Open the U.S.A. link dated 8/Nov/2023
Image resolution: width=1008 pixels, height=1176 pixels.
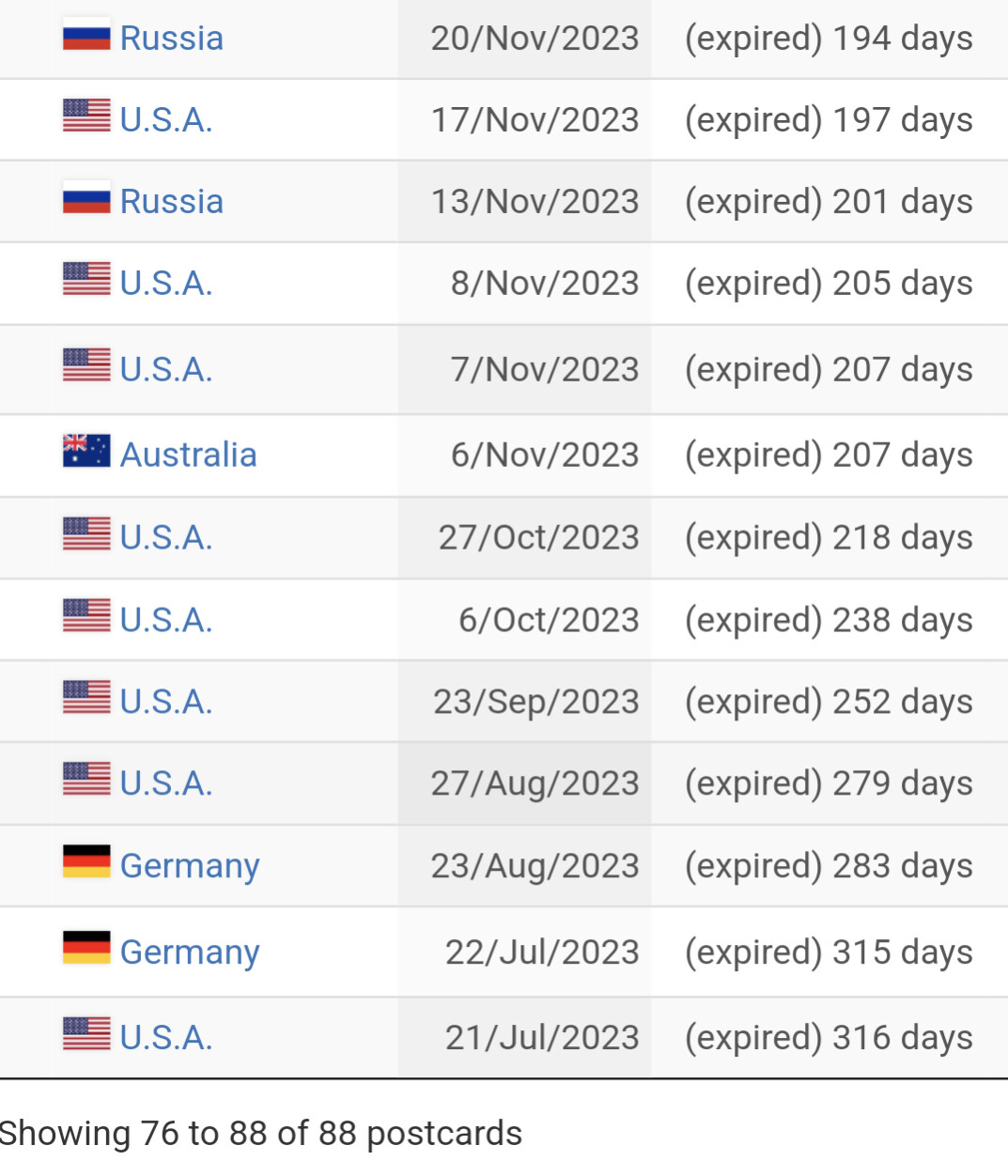click(x=166, y=283)
